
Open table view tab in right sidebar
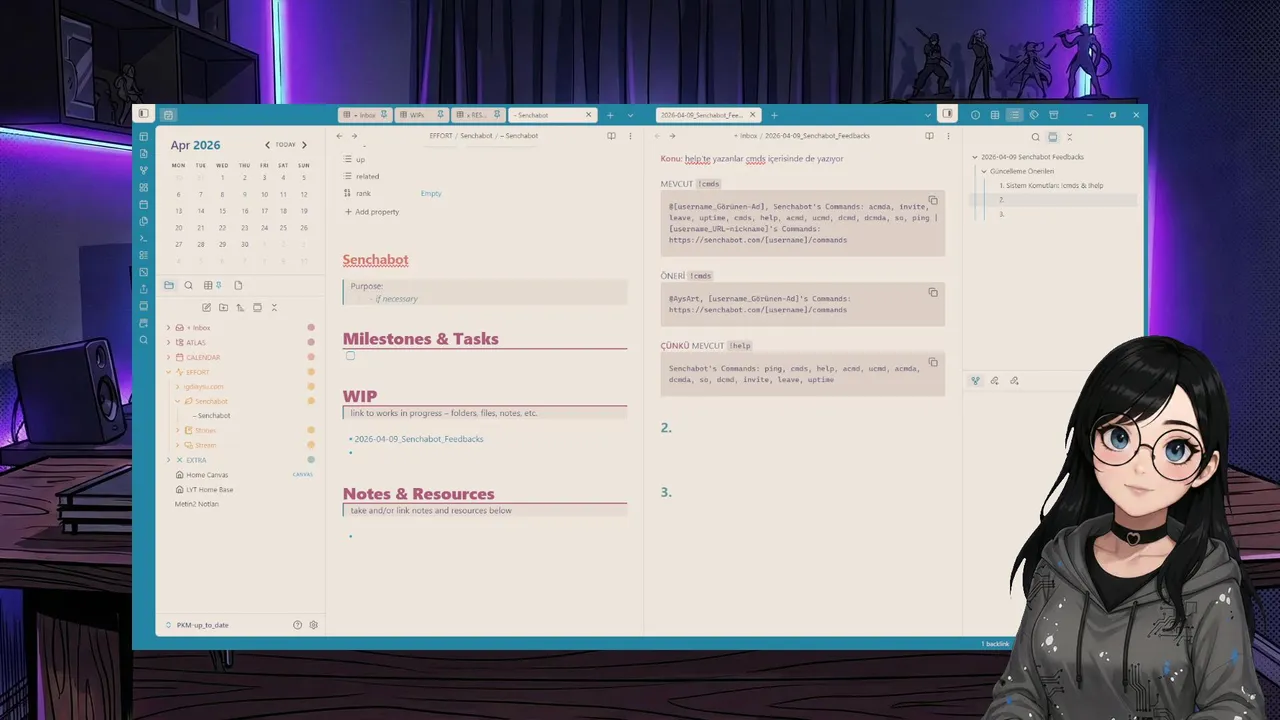pos(995,115)
